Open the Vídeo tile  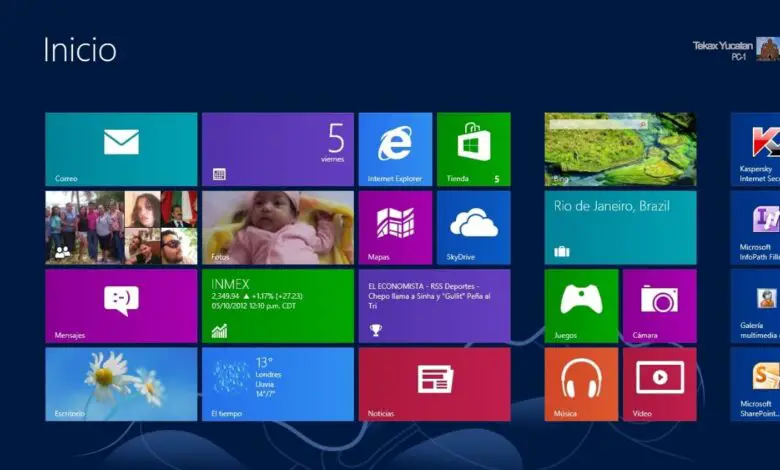coord(660,384)
